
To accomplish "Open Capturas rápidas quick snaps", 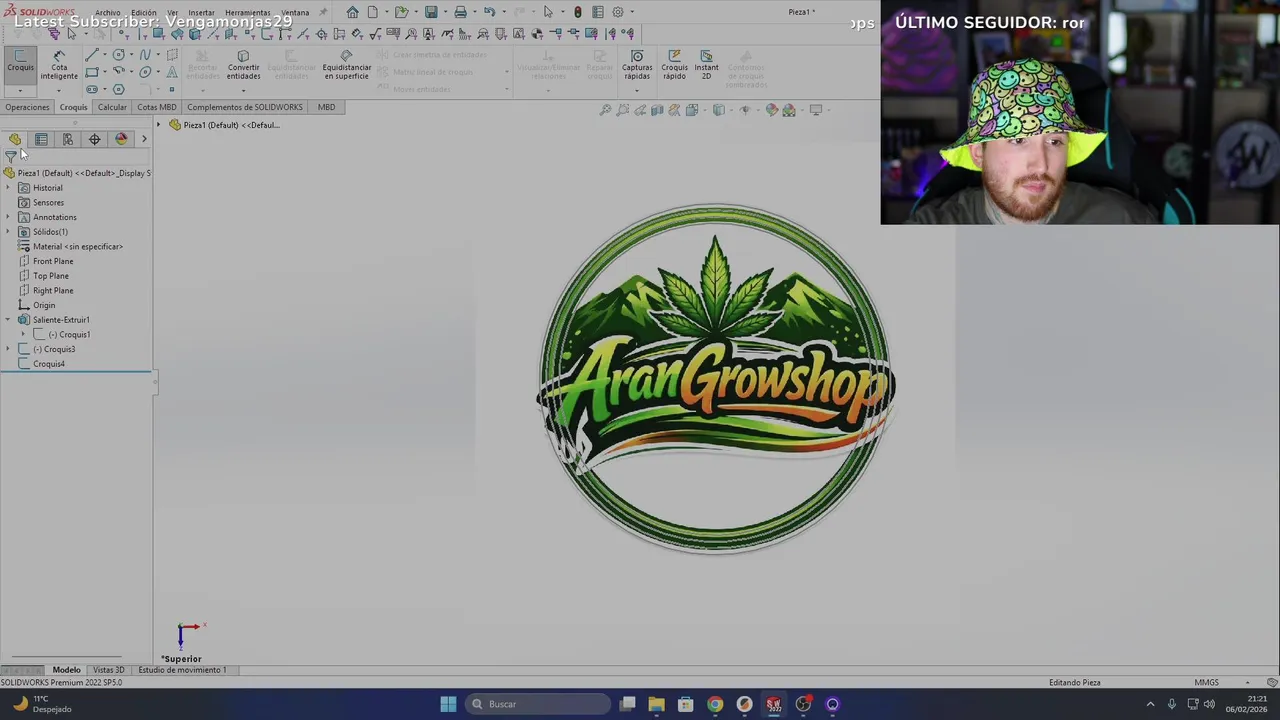I will click(x=637, y=65).
